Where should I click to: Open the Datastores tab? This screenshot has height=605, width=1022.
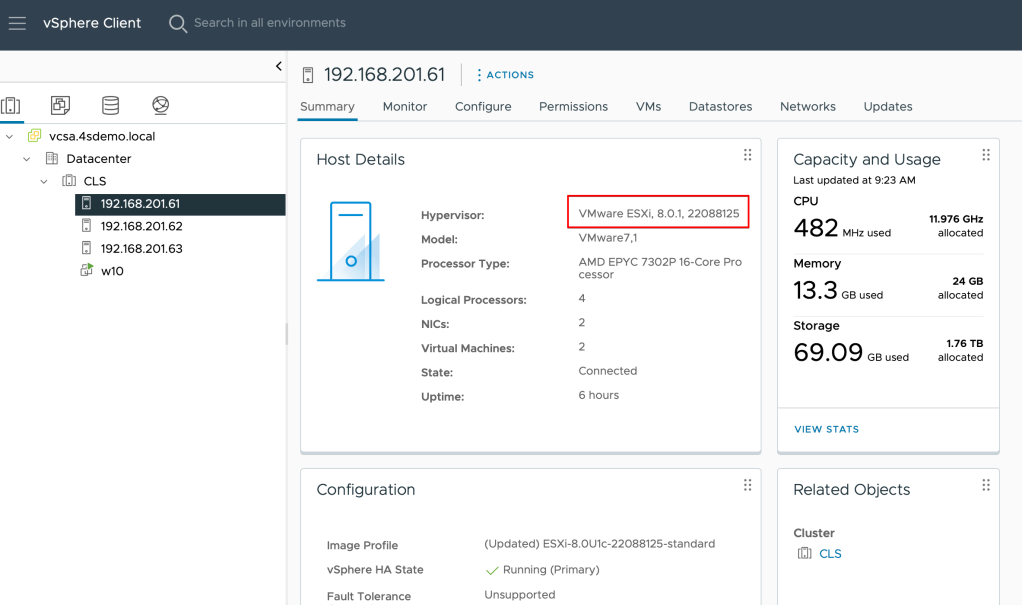tap(720, 107)
